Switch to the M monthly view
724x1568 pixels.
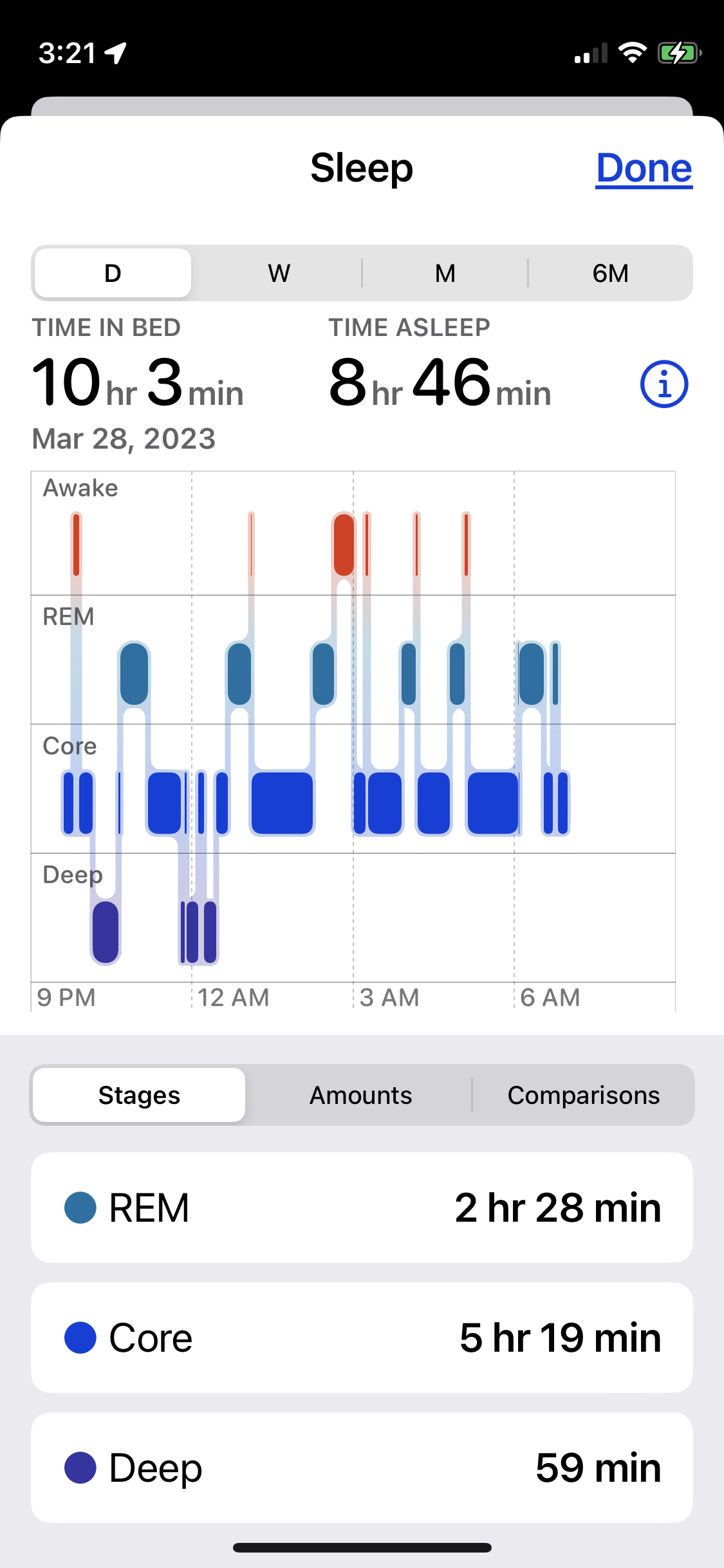click(445, 274)
